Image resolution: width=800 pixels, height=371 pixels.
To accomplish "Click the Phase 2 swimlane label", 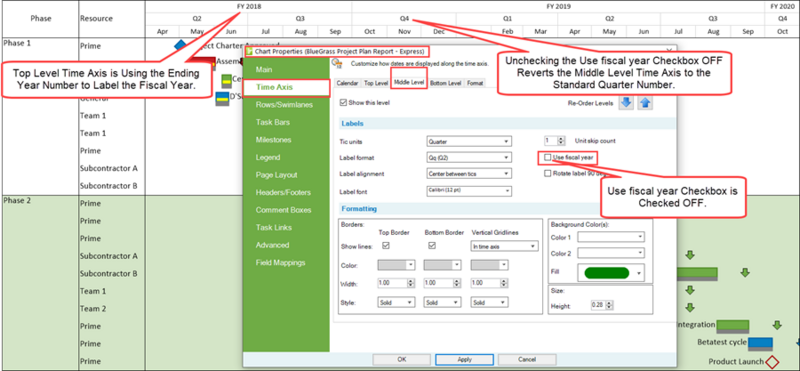I will pyautogui.click(x=17, y=201).
